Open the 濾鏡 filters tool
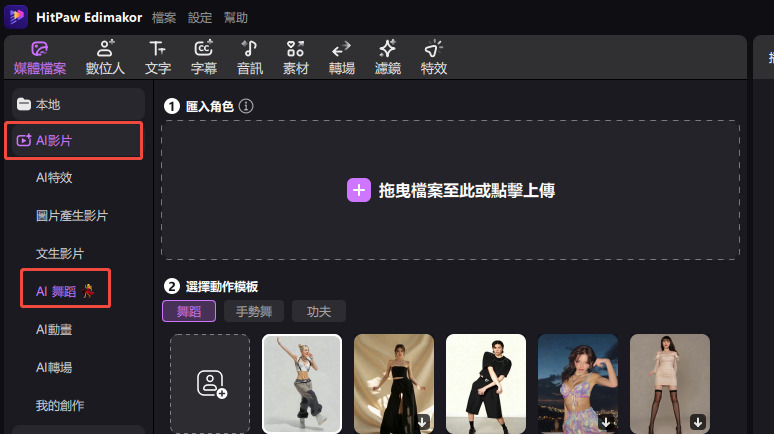 coord(387,58)
